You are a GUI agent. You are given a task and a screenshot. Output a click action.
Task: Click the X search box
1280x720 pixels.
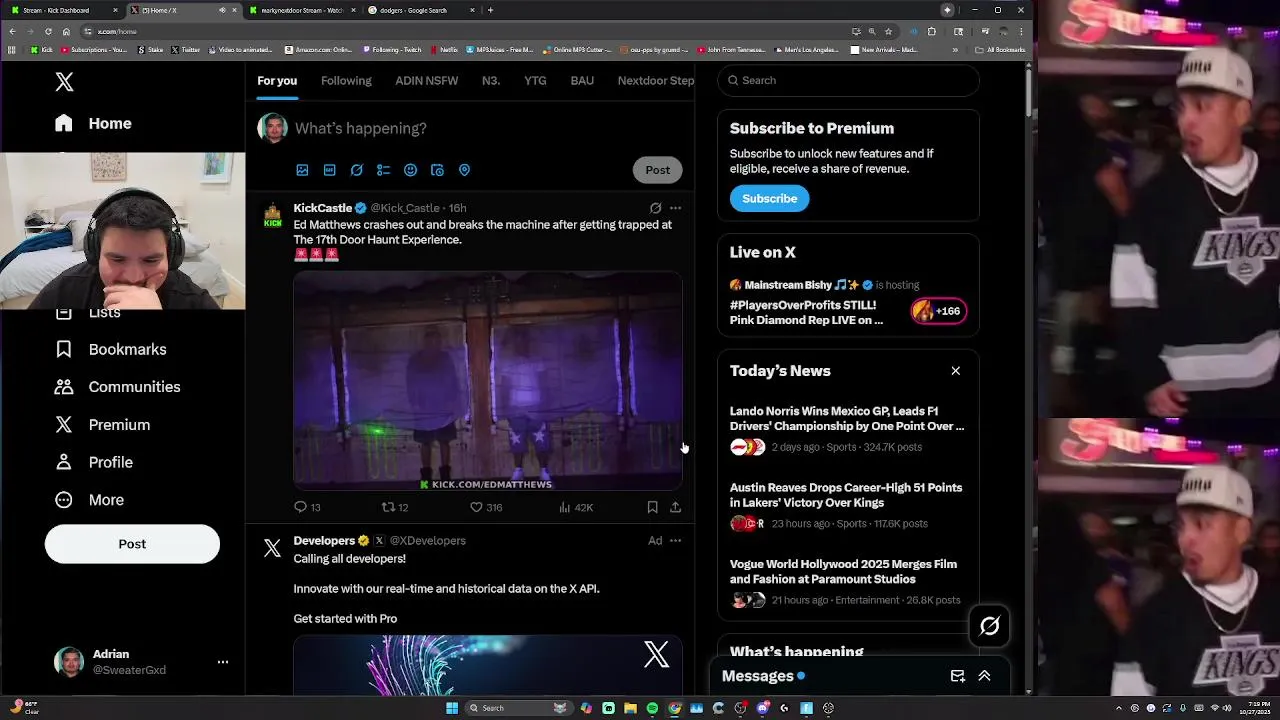coord(848,80)
